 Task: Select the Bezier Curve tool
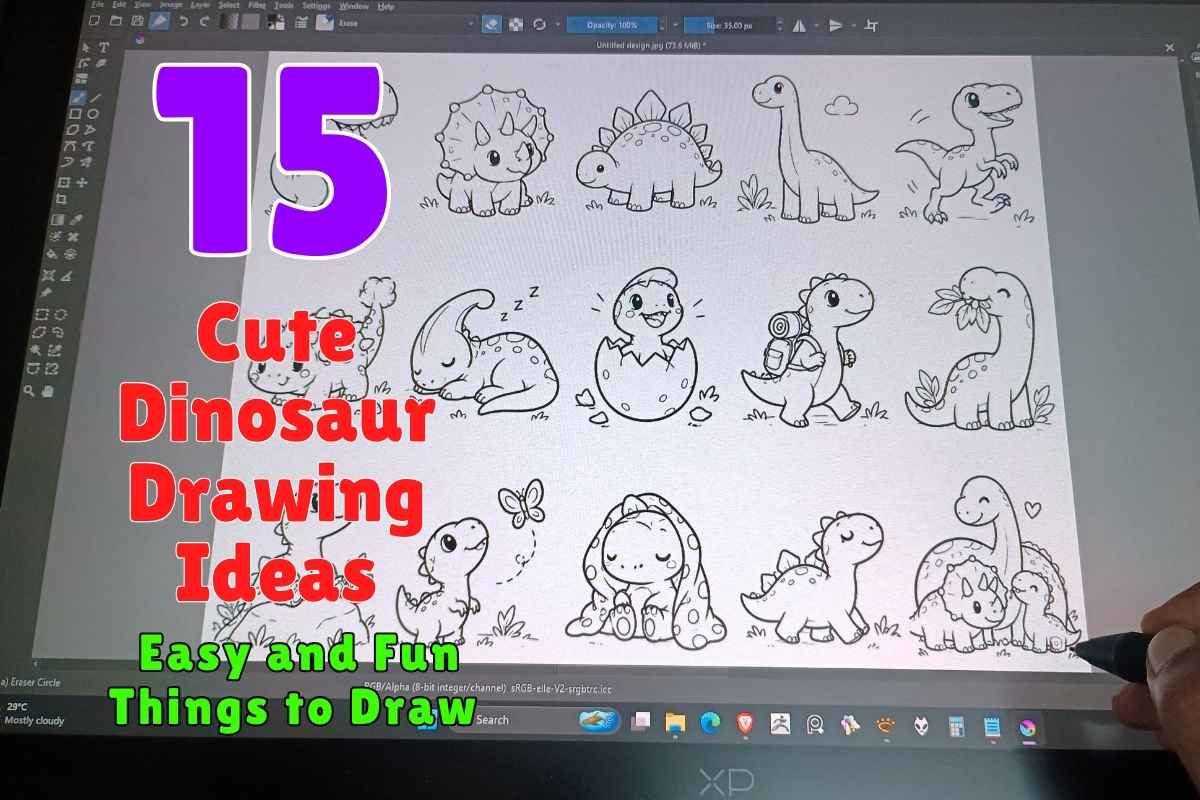70,145
